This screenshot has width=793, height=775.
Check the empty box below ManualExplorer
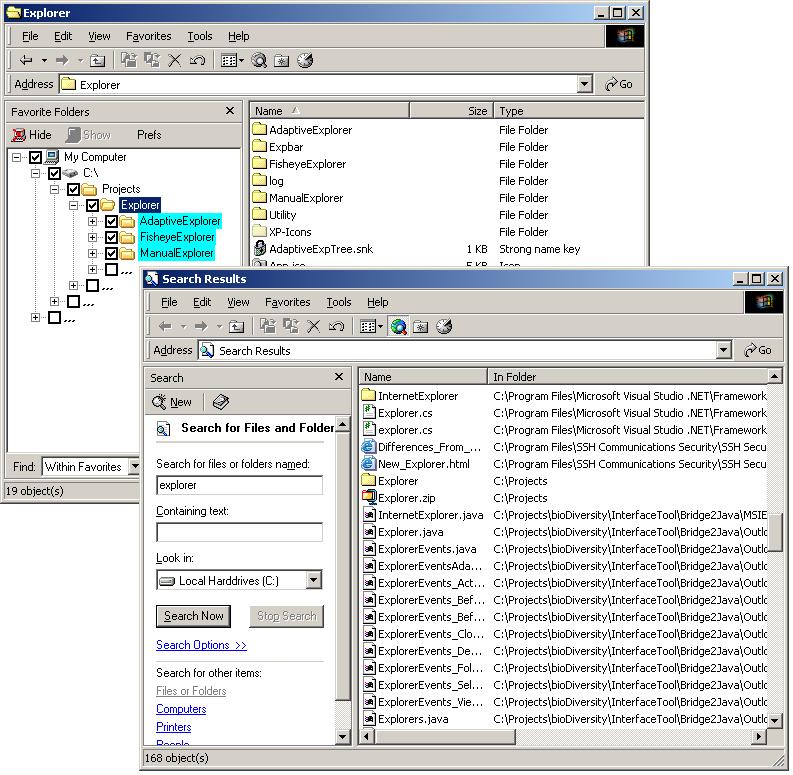point(111,269)
